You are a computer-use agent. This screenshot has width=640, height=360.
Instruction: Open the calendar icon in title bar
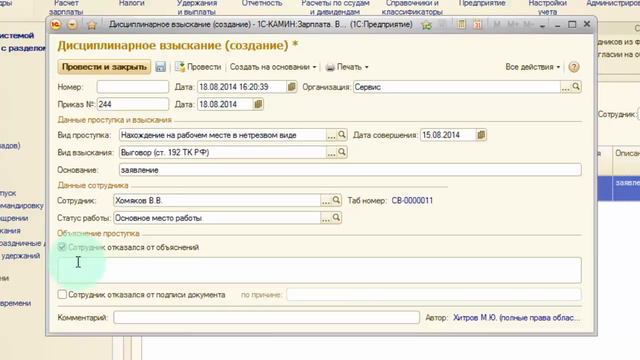pyautogui.click(x=477, y=24)
